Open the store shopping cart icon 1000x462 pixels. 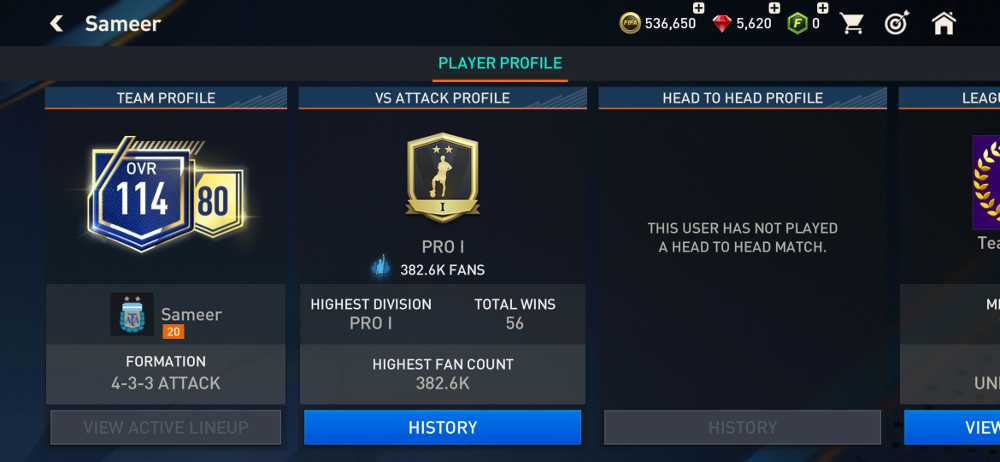(x=851, y=24)
